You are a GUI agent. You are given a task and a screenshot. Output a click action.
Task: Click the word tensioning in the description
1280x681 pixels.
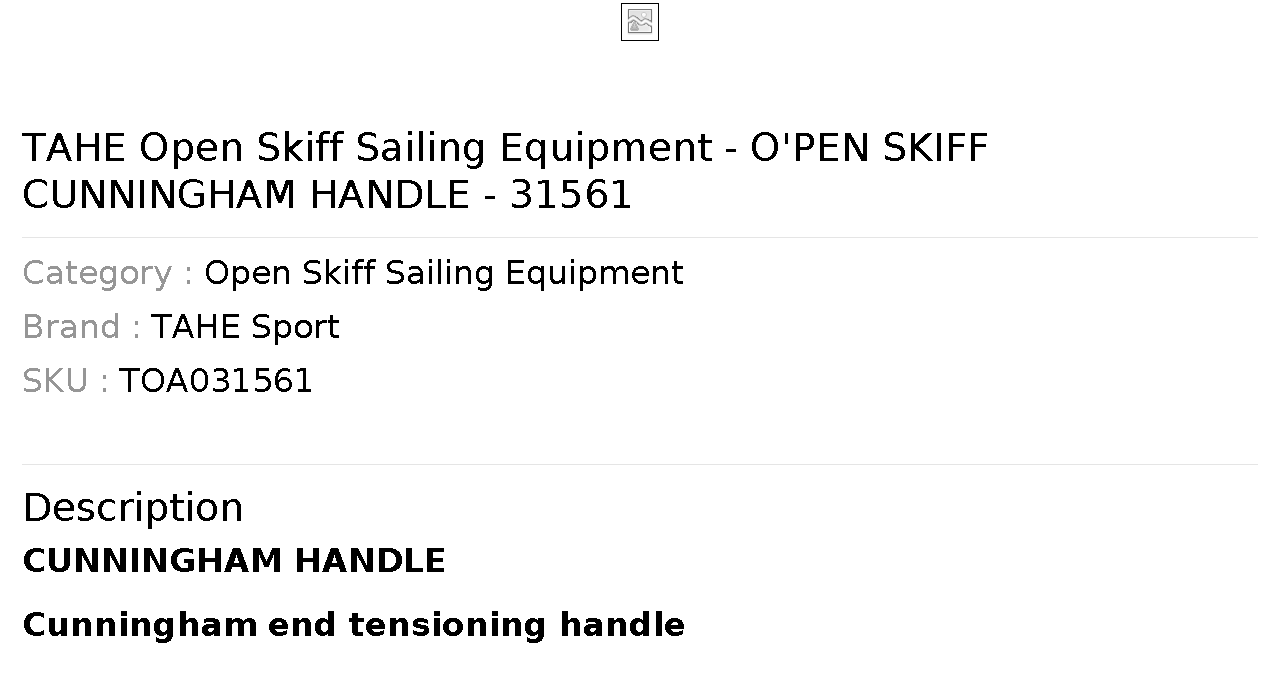coord(447,625)
